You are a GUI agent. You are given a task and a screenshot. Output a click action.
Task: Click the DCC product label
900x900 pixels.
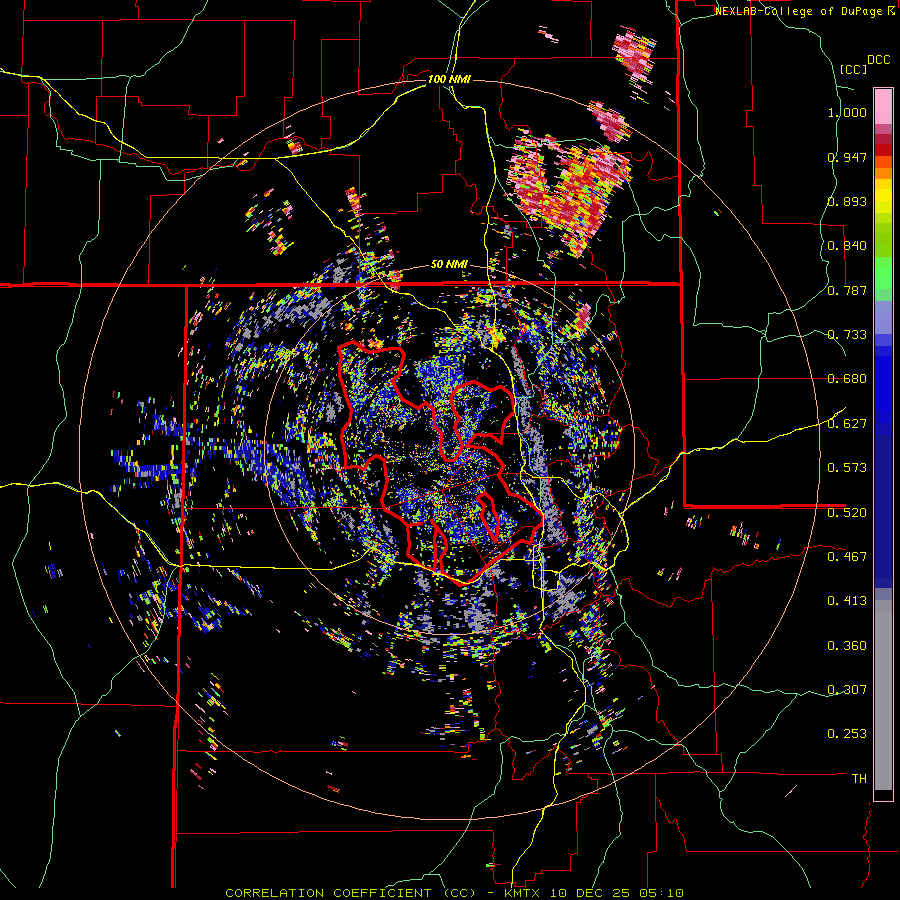click(x=878, y=60)
